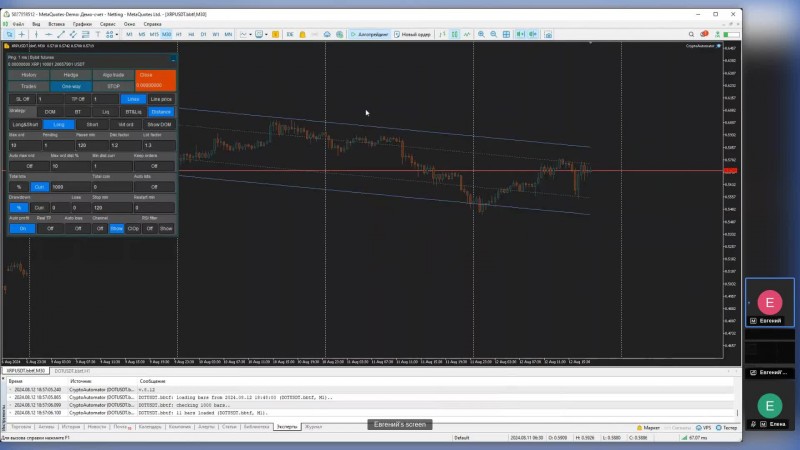Pick the horizontal line drawing tool

tap(48, 34)
